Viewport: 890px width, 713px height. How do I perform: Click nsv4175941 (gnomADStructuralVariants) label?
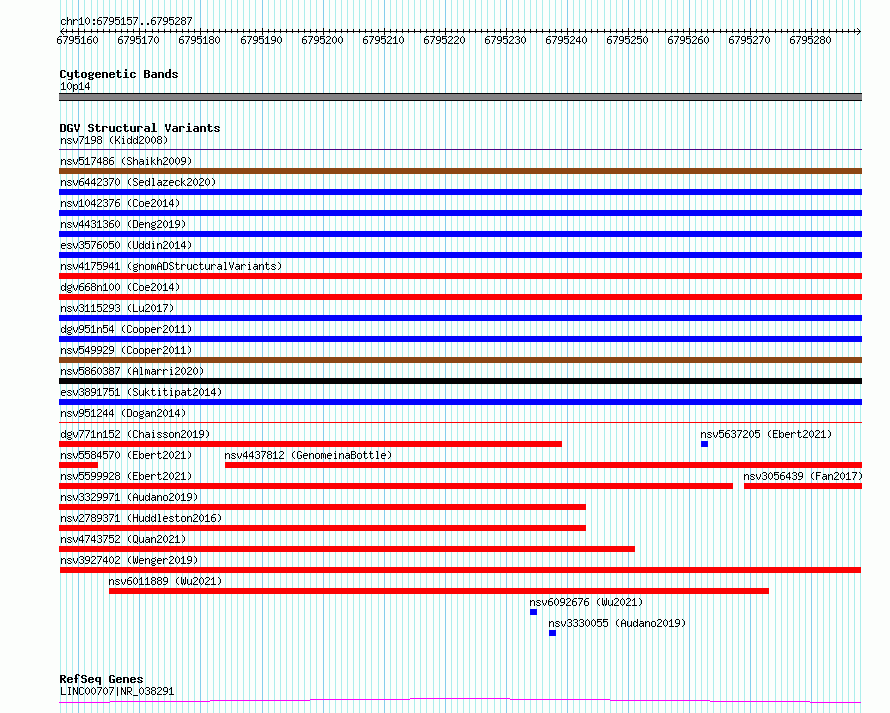coord(171,266)
